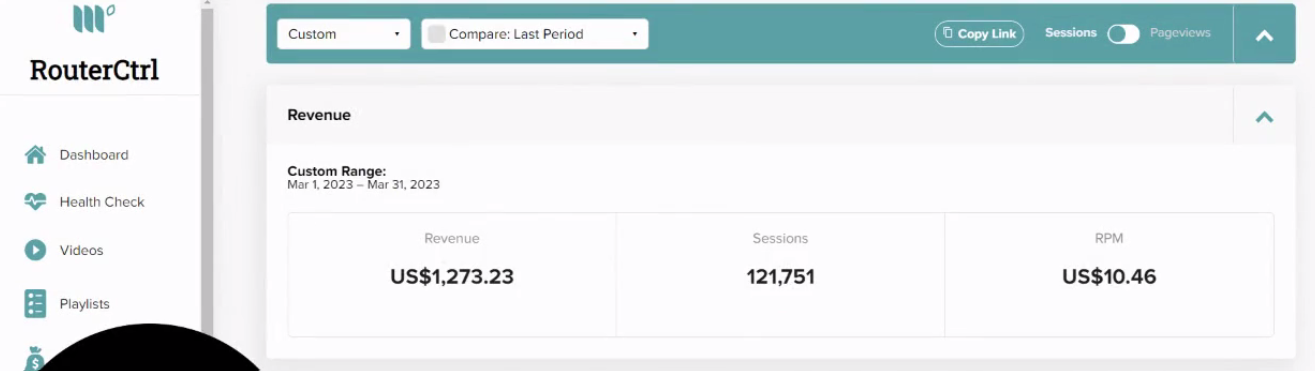Collapse the Revenue section chevron
Viewport: 1315px width, 371px height.
pyautogui.click(x=1264, y=116)
